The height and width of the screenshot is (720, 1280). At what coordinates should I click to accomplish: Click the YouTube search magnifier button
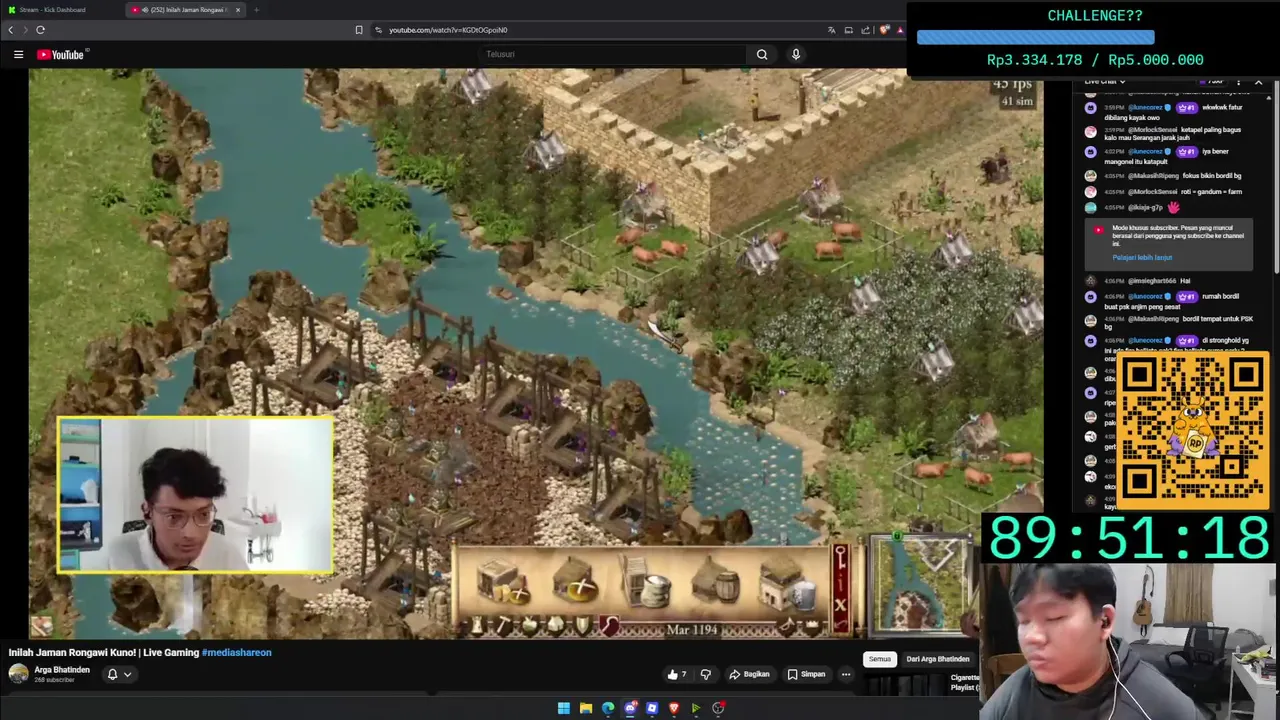tap(762, 54)
